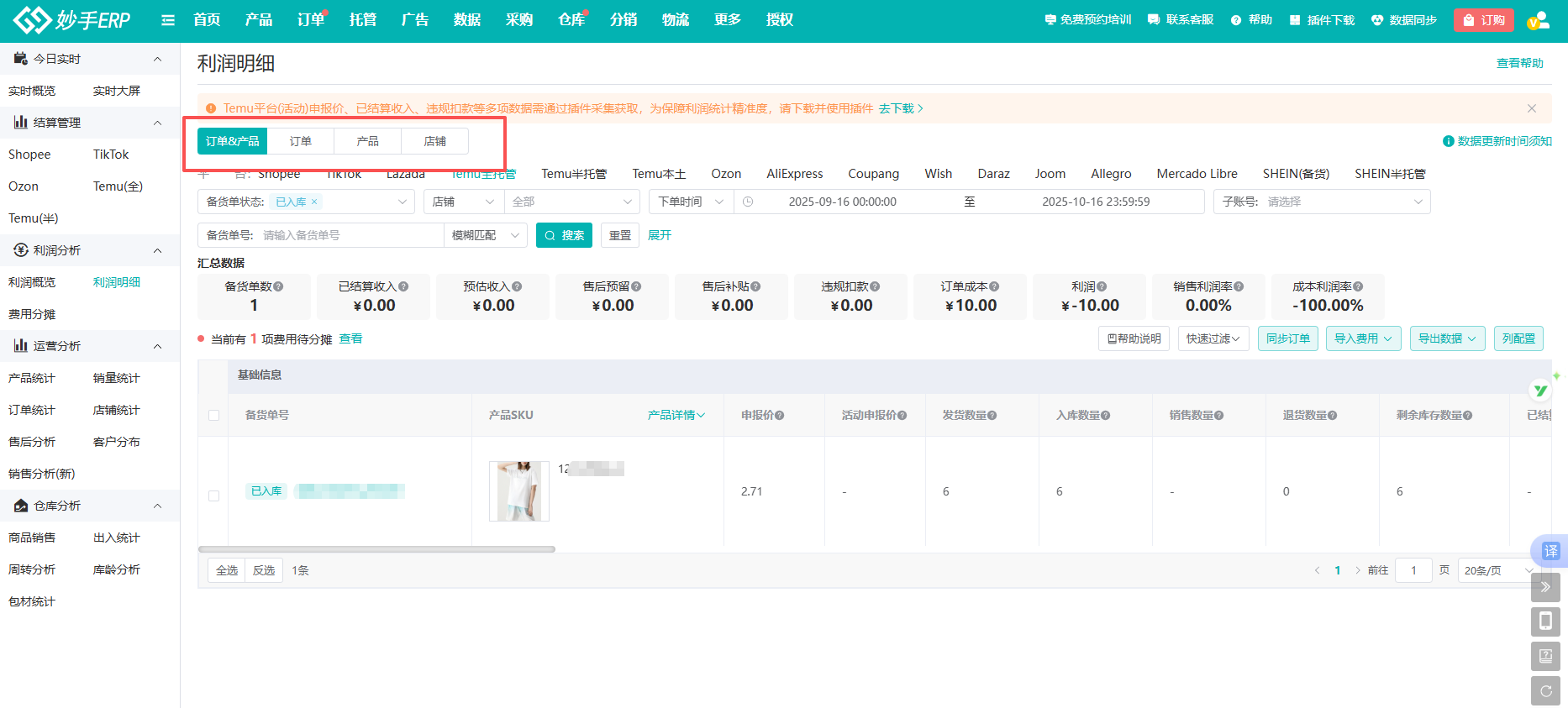
Task: Click the 重置 button
Action: point(620,235)
